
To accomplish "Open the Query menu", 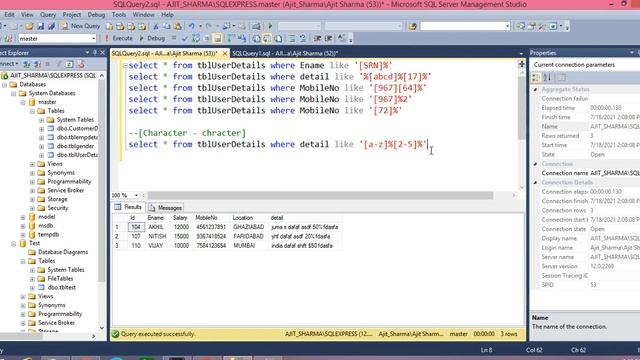I will point(48,15).
